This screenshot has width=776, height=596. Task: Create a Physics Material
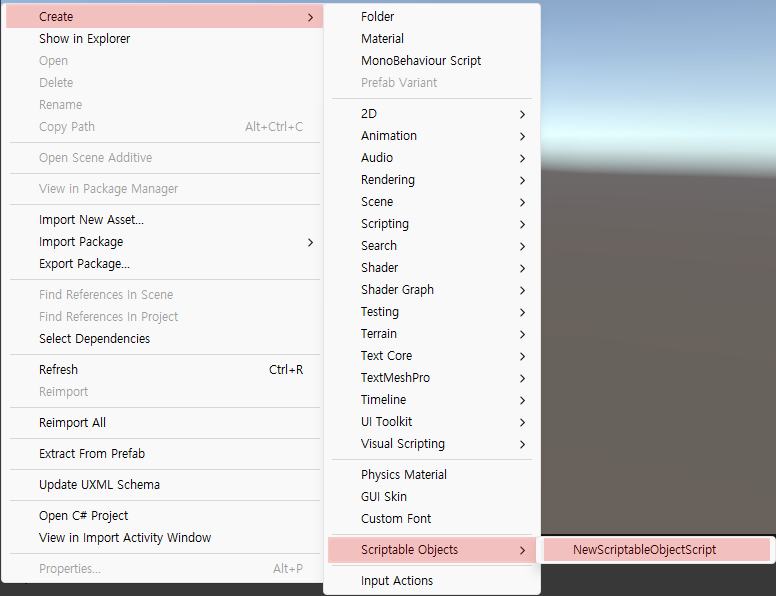click(x=432, y=475)
